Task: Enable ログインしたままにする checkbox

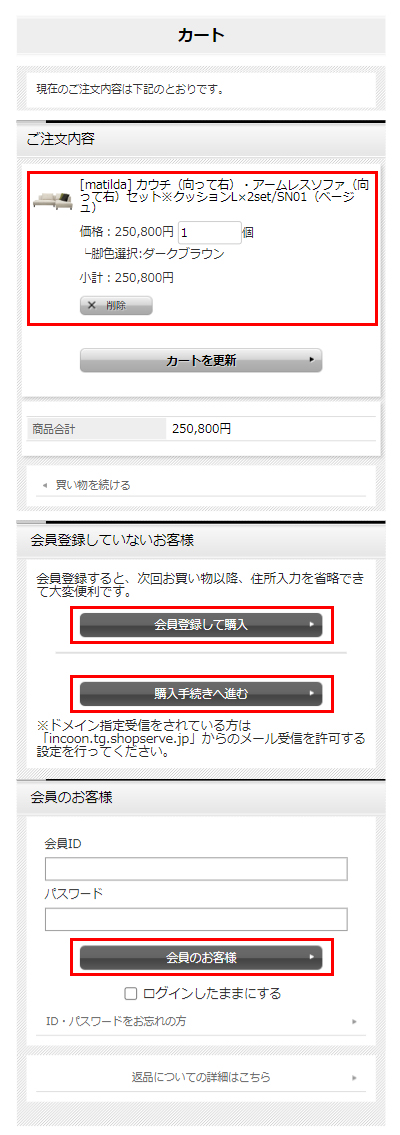Action: [131, 992]
